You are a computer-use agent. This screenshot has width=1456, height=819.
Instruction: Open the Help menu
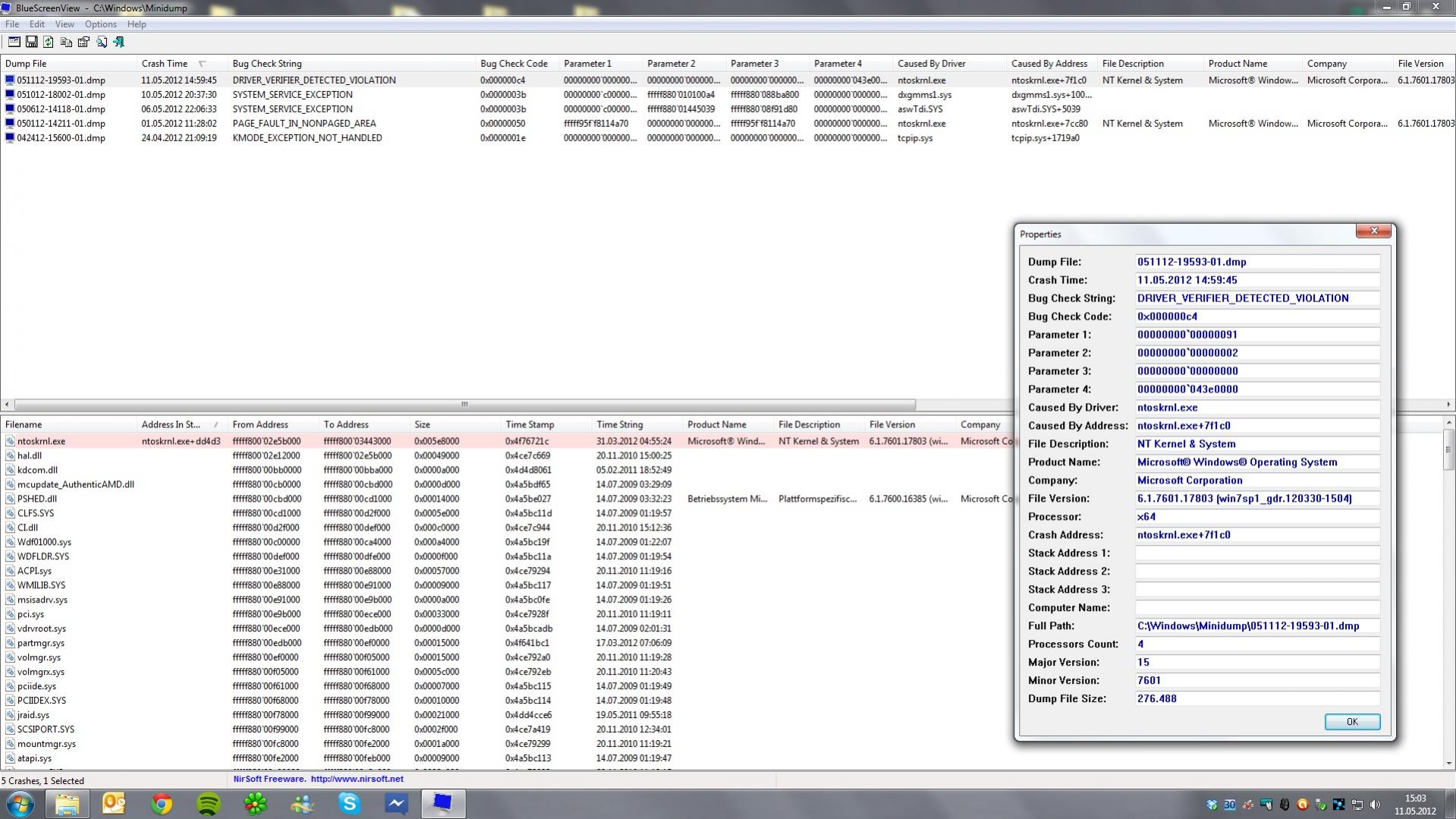(x=137, y=24)
